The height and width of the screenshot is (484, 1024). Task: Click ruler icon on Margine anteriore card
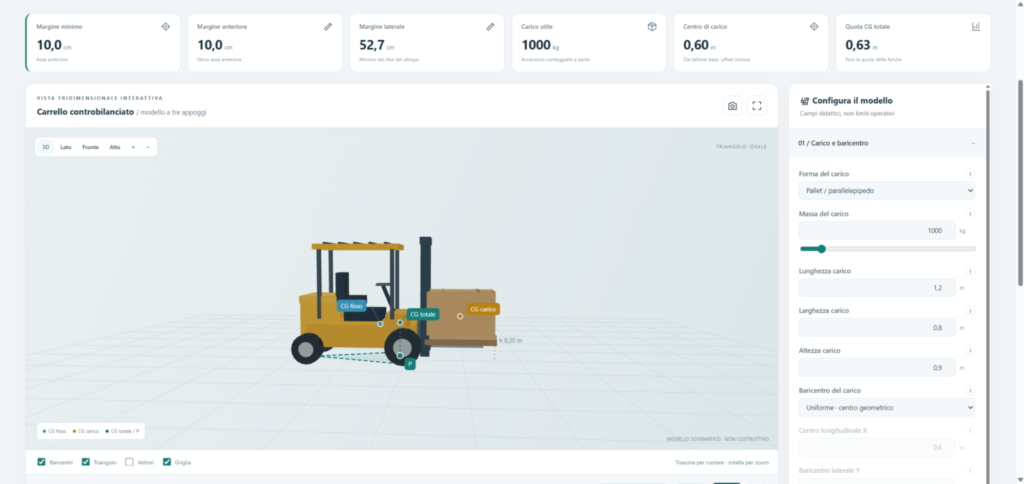tap(328, 27)
